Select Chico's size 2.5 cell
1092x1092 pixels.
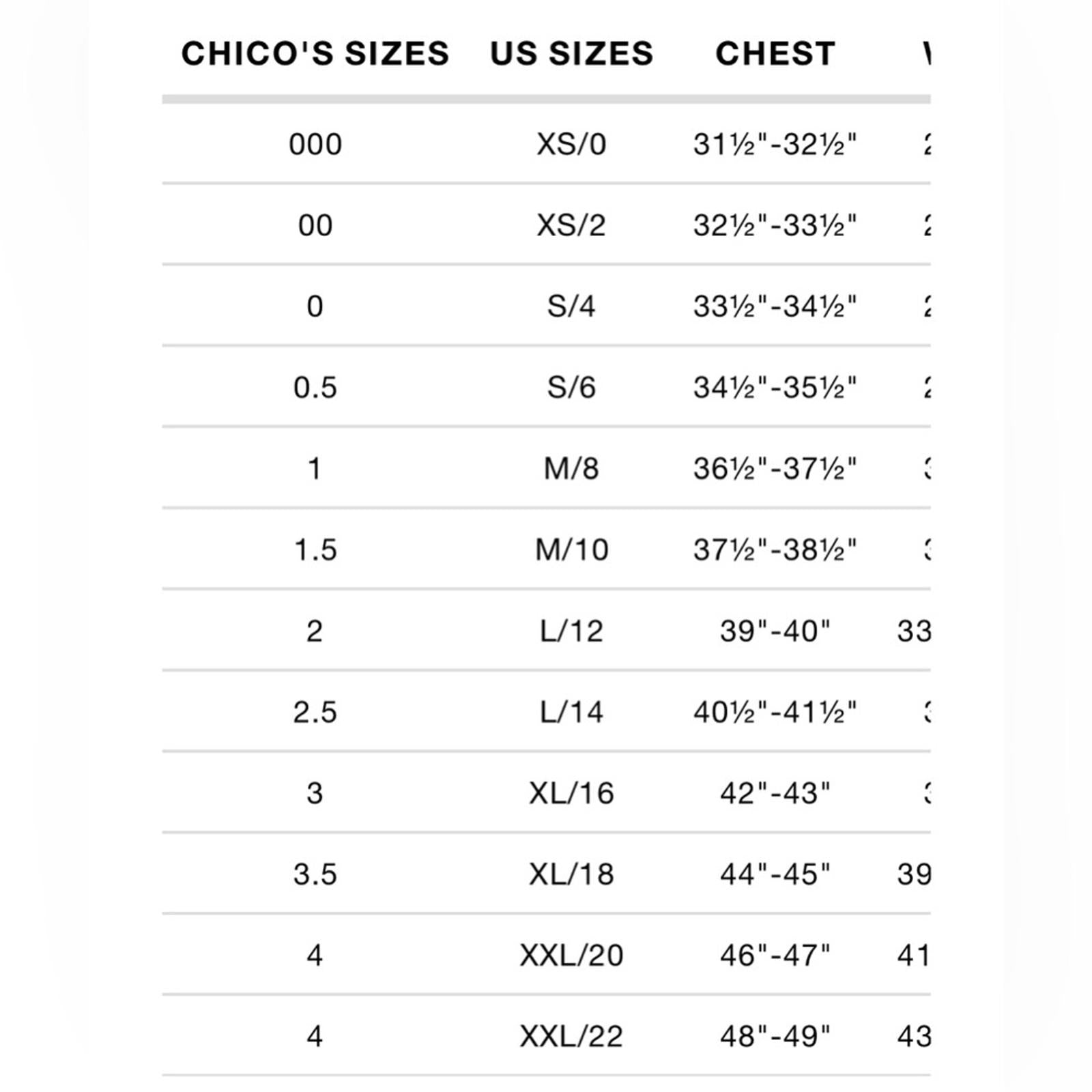315,713
